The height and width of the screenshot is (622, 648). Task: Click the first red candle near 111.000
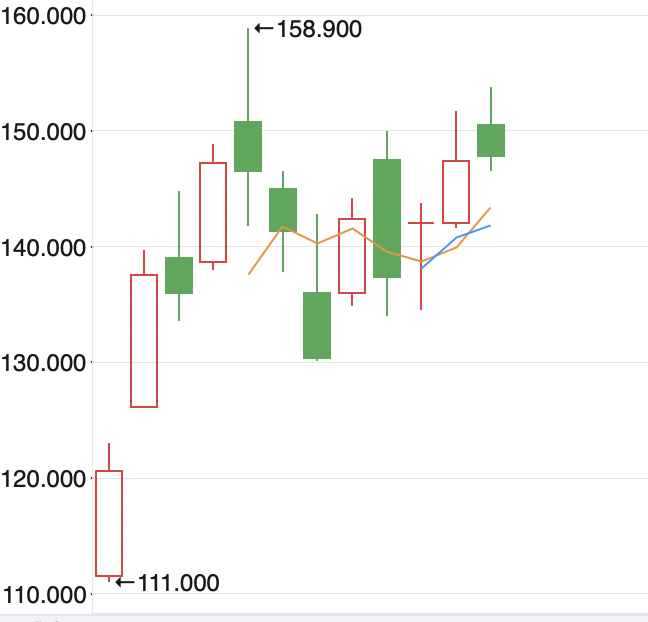pyautogui.click(x=109, y=522)
